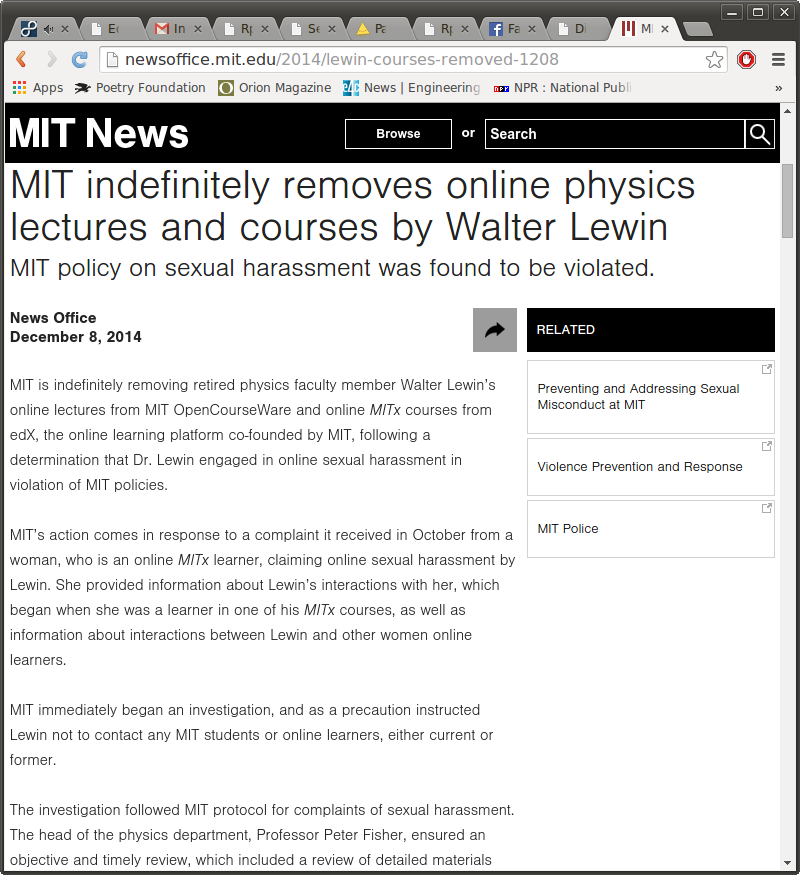Click the RELATED sidebar header
The height and width of the screenshot is (875, 800).
point(651,330)
